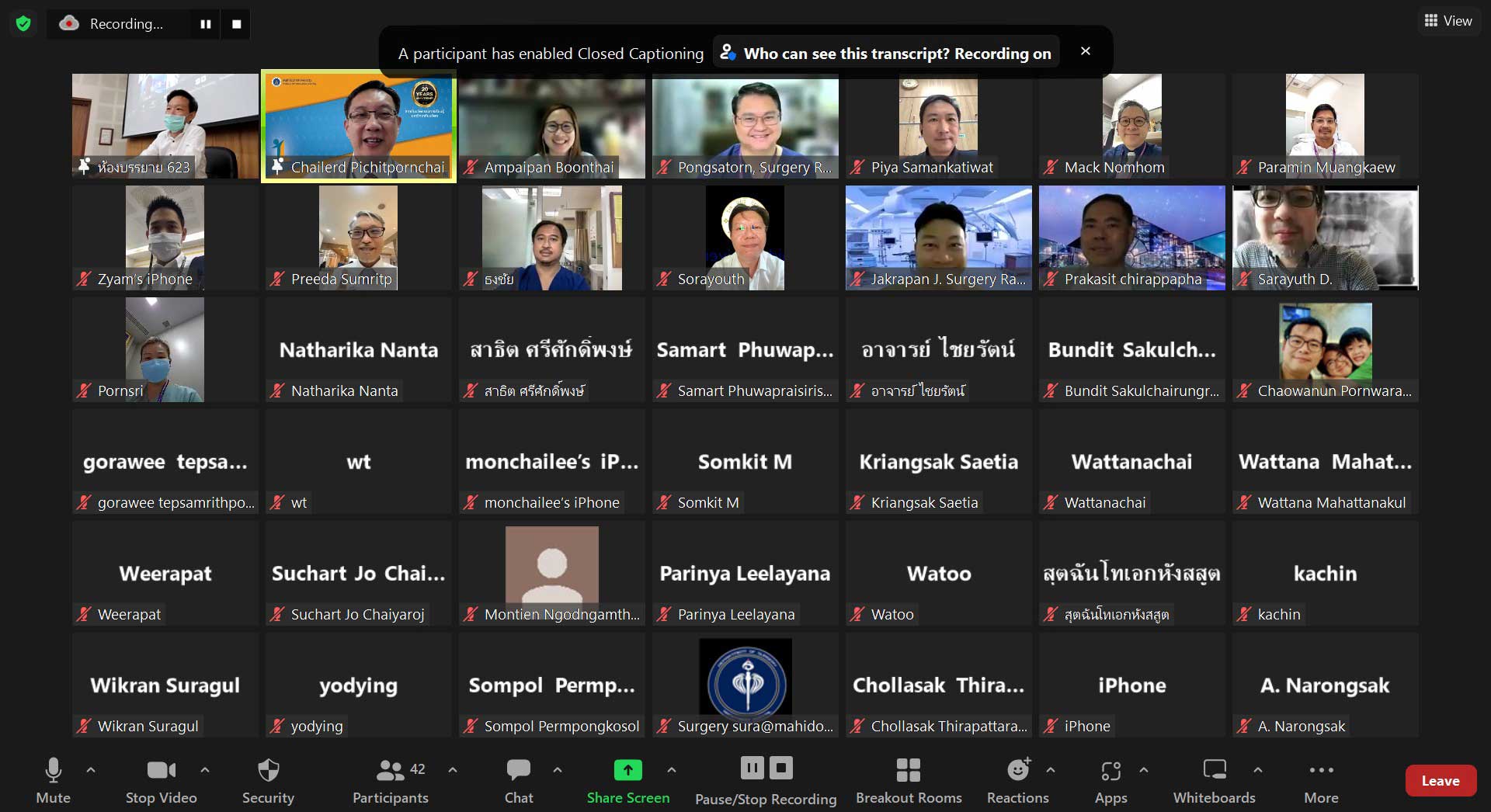
Task: Expand audio options arrow beside Mute
Action: (x=91, y=770)
